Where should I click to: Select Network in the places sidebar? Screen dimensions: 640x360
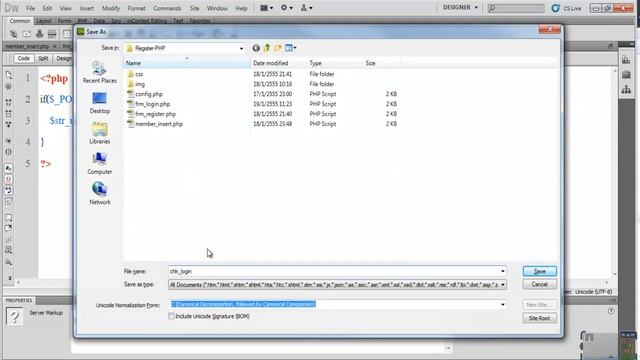(x=100, y=194)
